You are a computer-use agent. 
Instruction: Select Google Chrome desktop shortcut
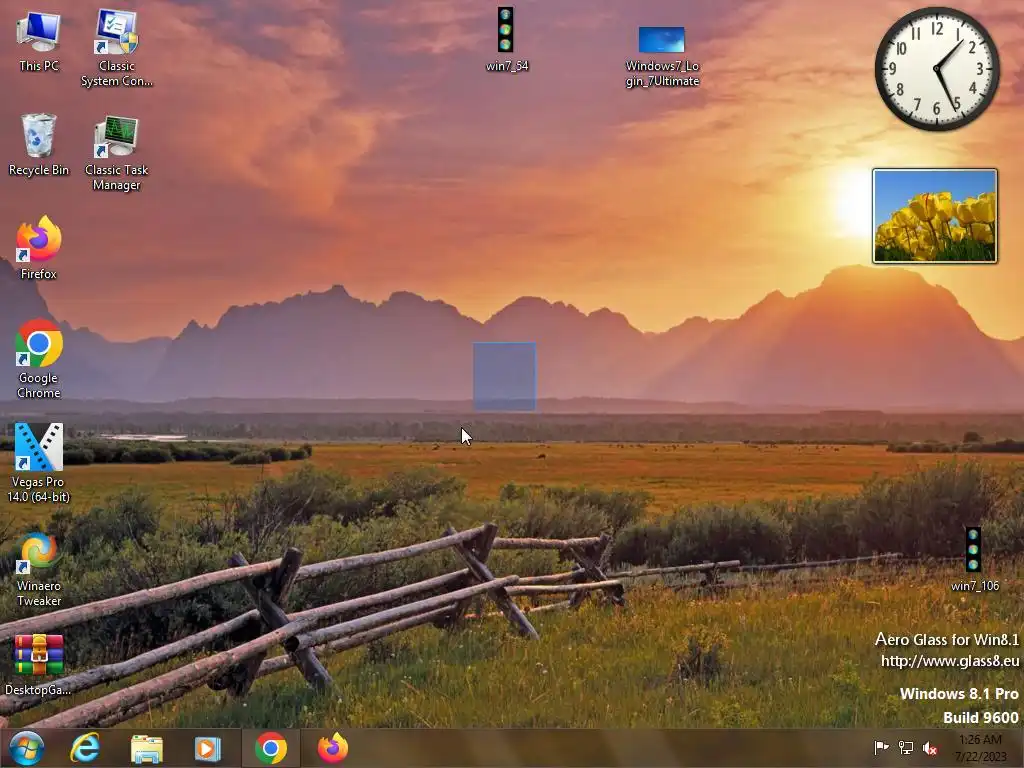click(39, 359)
